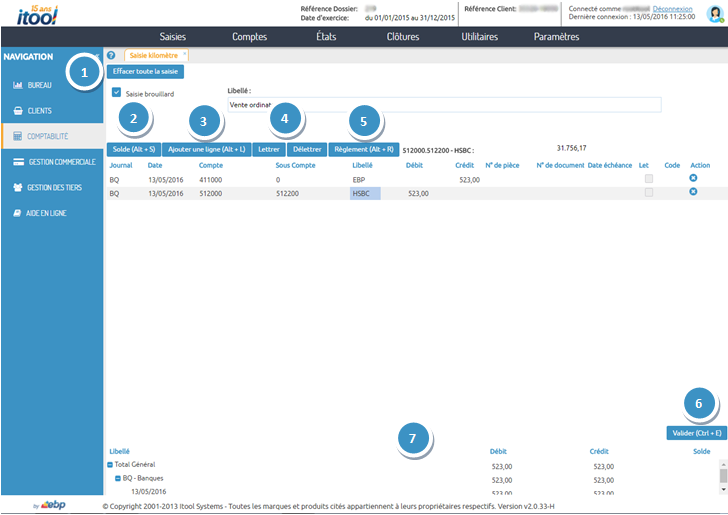The height and width of the screenshot is (515, 728).
Task: Open Bureau from the navigation sidebar
Action: pos(40,85)
